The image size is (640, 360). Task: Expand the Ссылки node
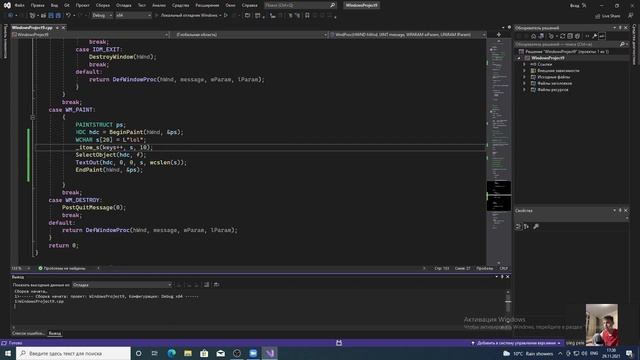[524, 64]
